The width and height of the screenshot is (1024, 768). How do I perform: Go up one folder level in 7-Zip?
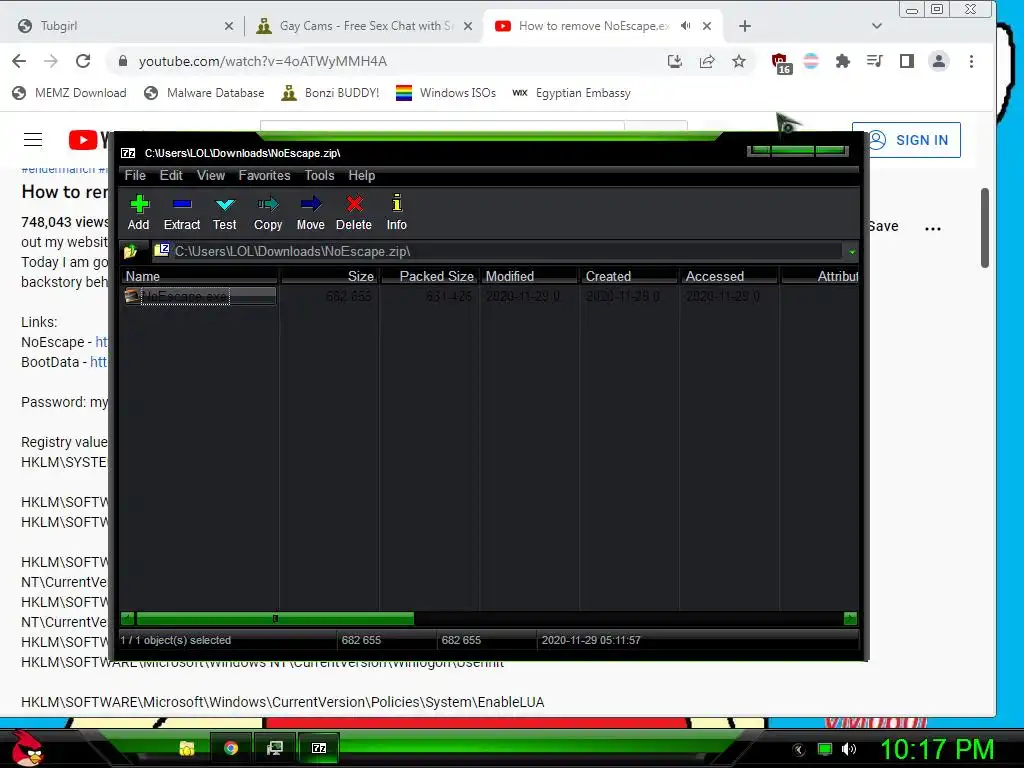[x=131, y=251]
